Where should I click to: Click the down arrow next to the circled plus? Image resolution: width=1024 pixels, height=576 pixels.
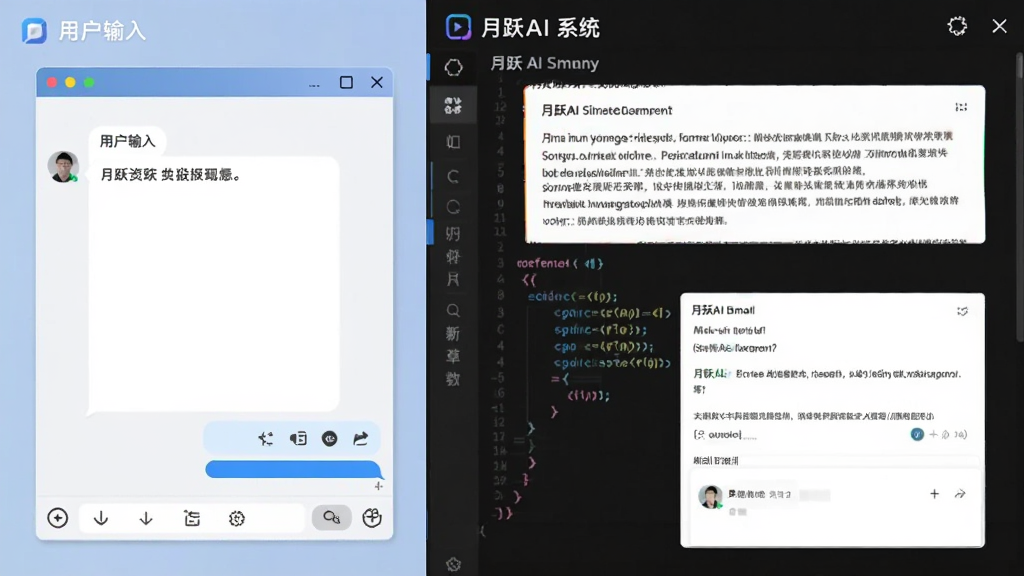pos(101,519)
